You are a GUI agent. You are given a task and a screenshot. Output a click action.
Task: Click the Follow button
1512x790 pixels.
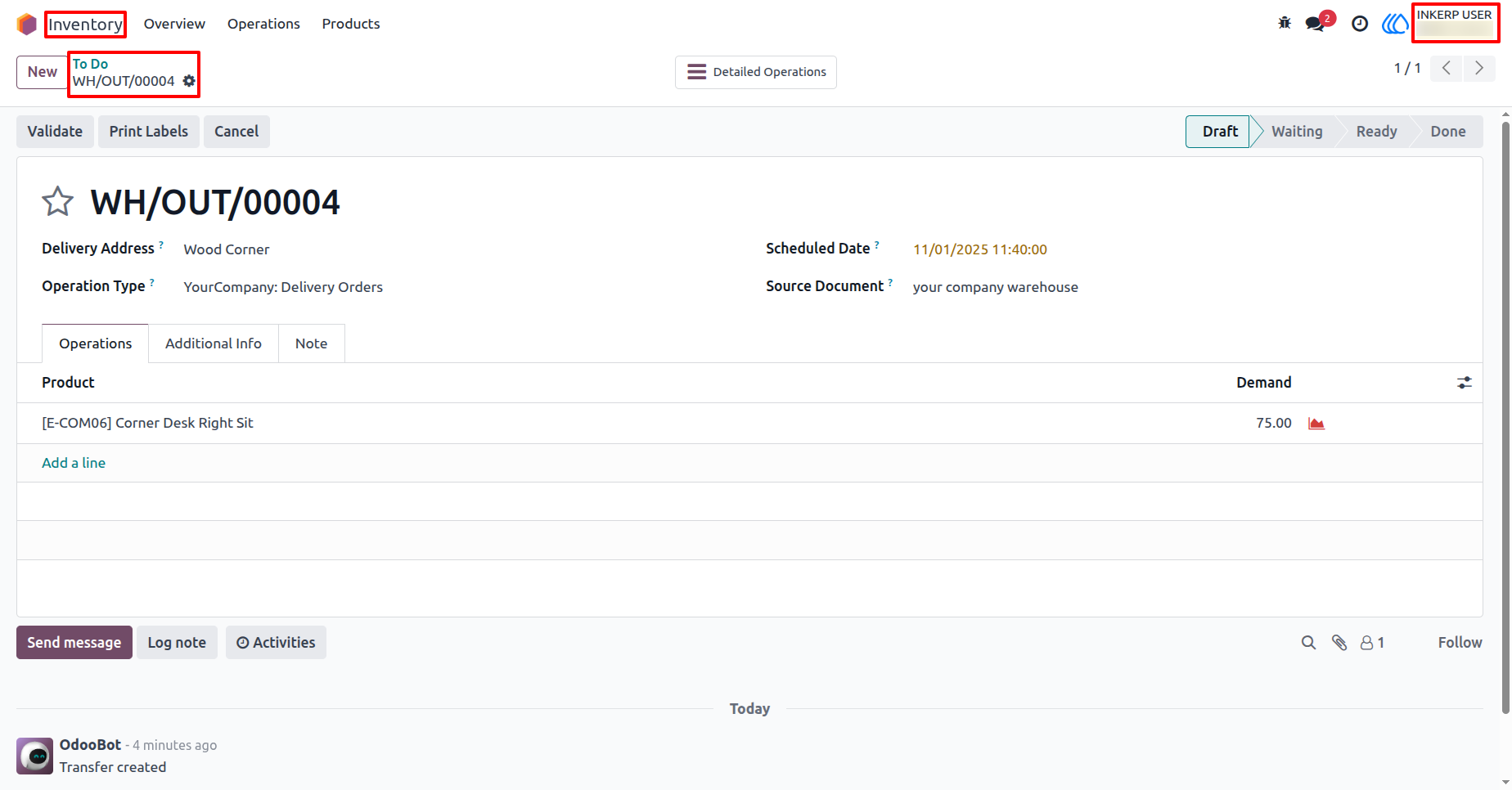[x=1460, y=643]
